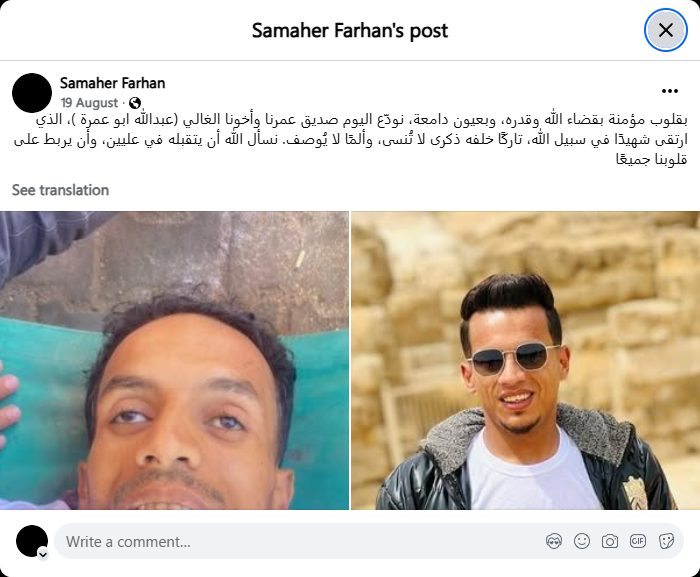Expand the commenting identity chevron
Image resolution: width=700 pixels, height=577 pixels.
(x=43, y=555)
